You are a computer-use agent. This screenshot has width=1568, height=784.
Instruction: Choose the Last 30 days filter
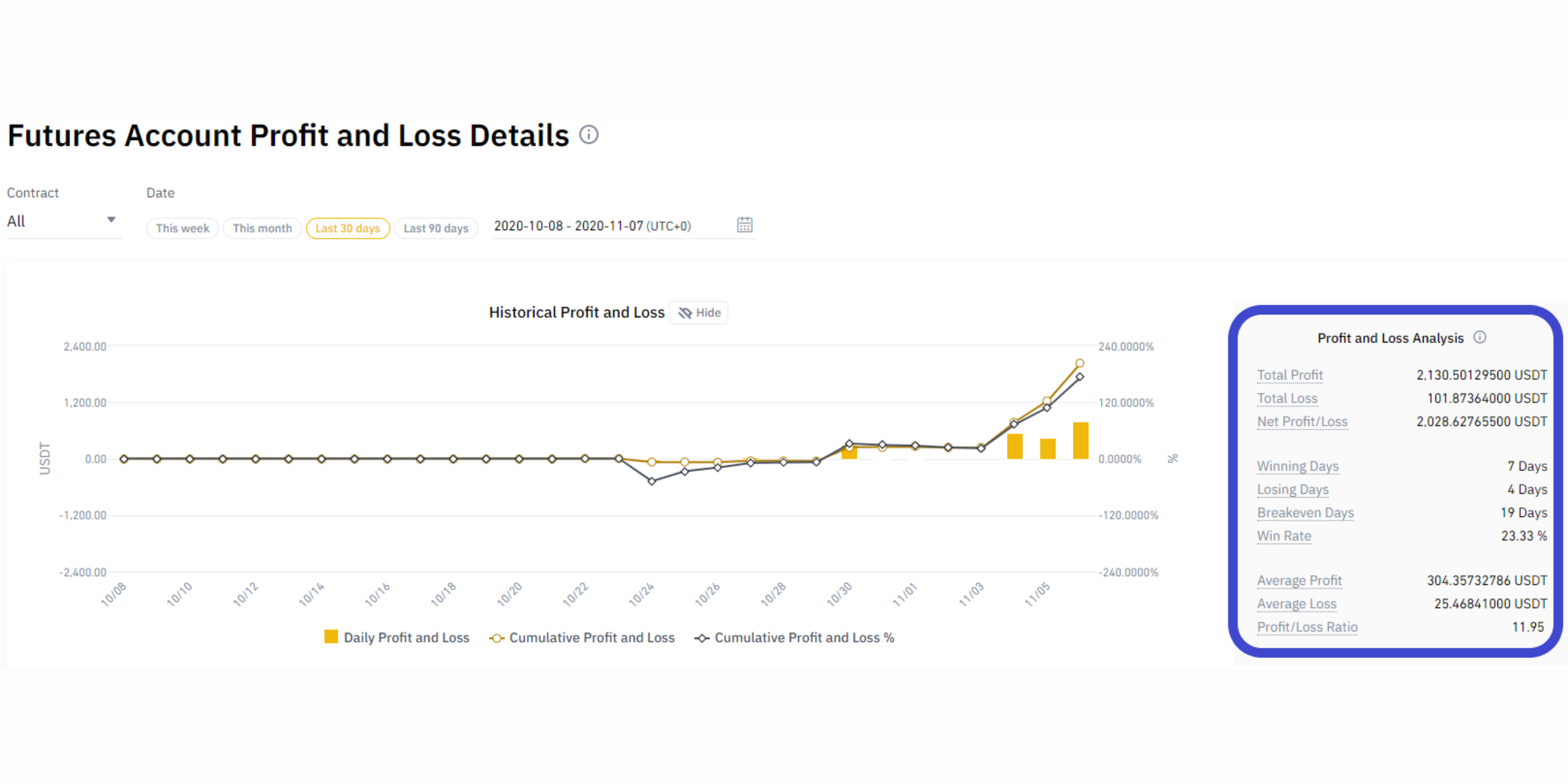click(348, 228)
